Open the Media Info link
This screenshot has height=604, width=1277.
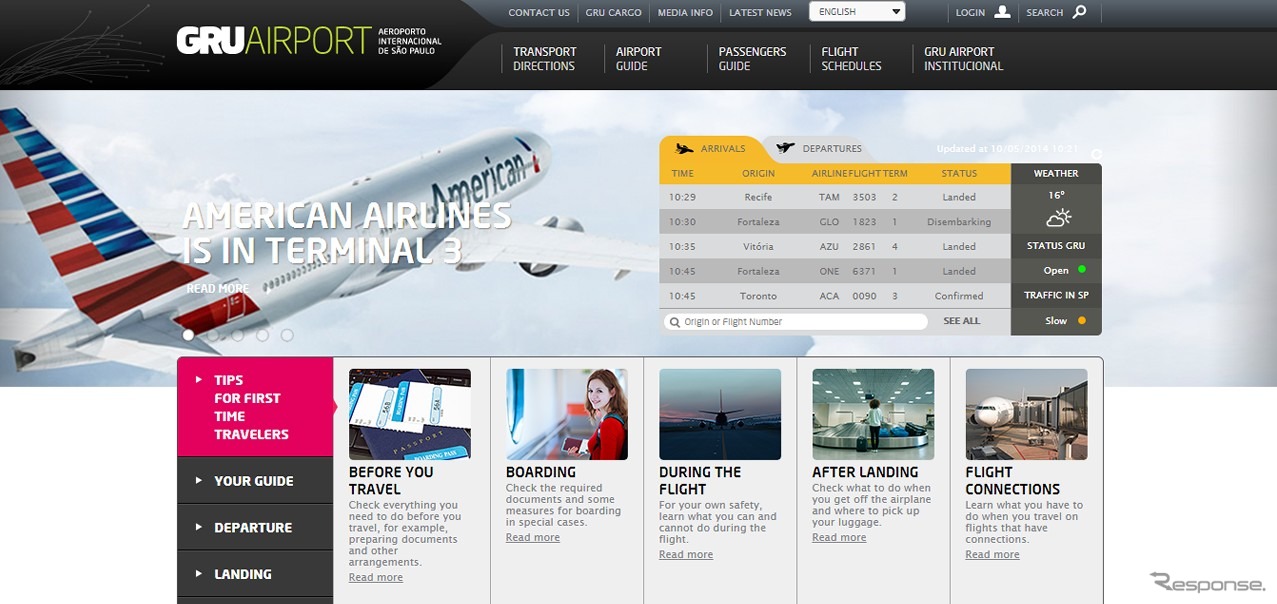[685, 13]
